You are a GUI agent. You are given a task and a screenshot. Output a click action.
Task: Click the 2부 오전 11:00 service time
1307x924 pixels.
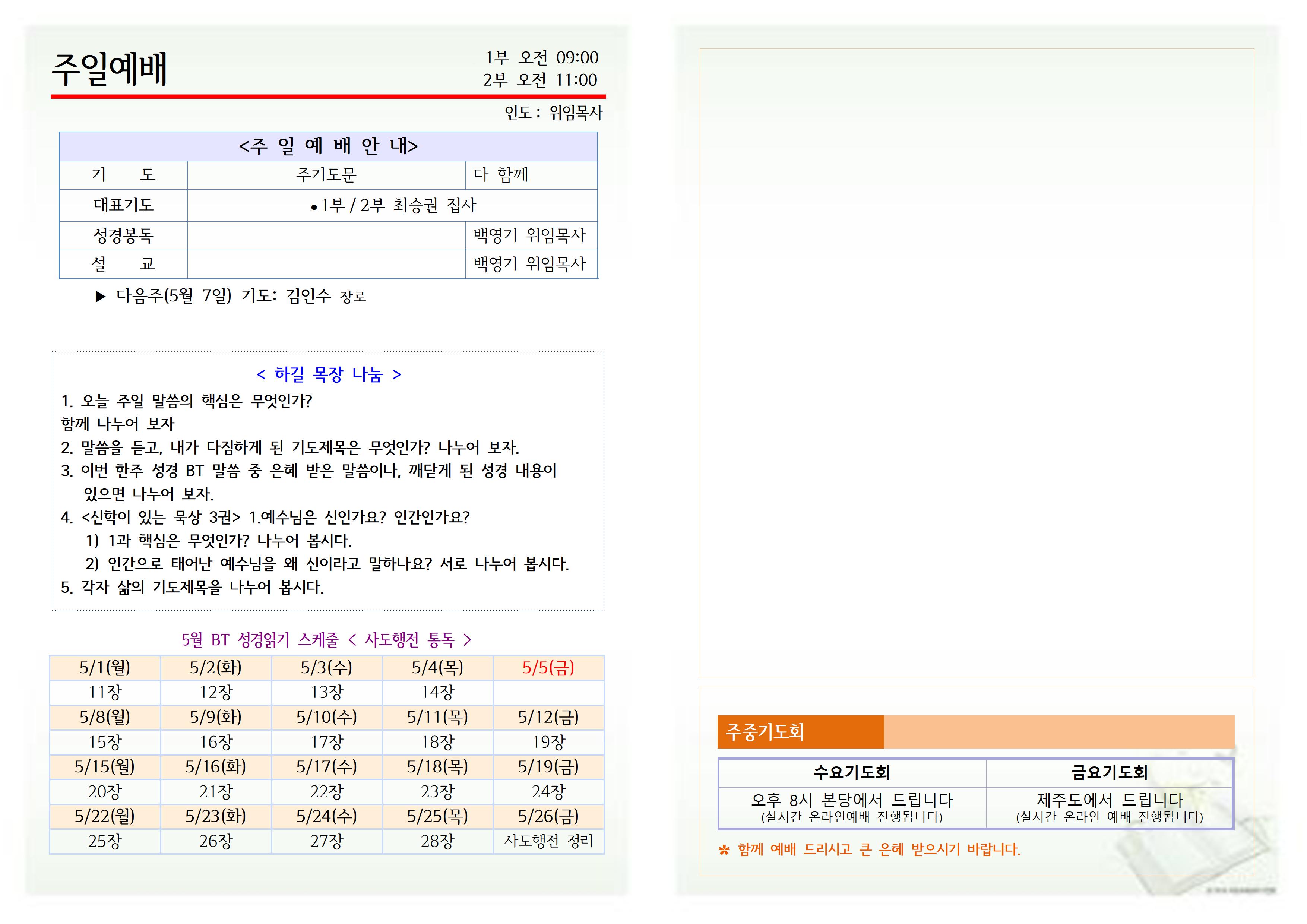539,80
